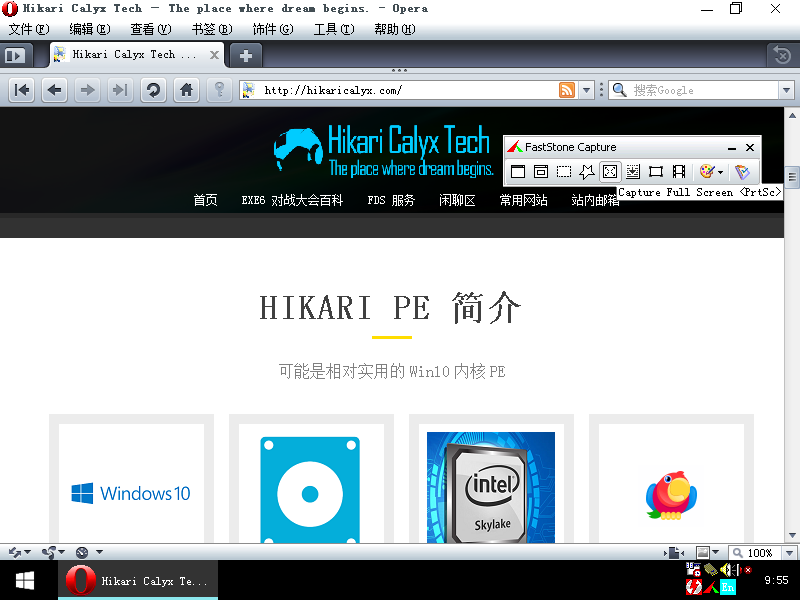Select Capture Fixed Region tool
The width and height of the screenshot is (800, 600).
point(656,171)
